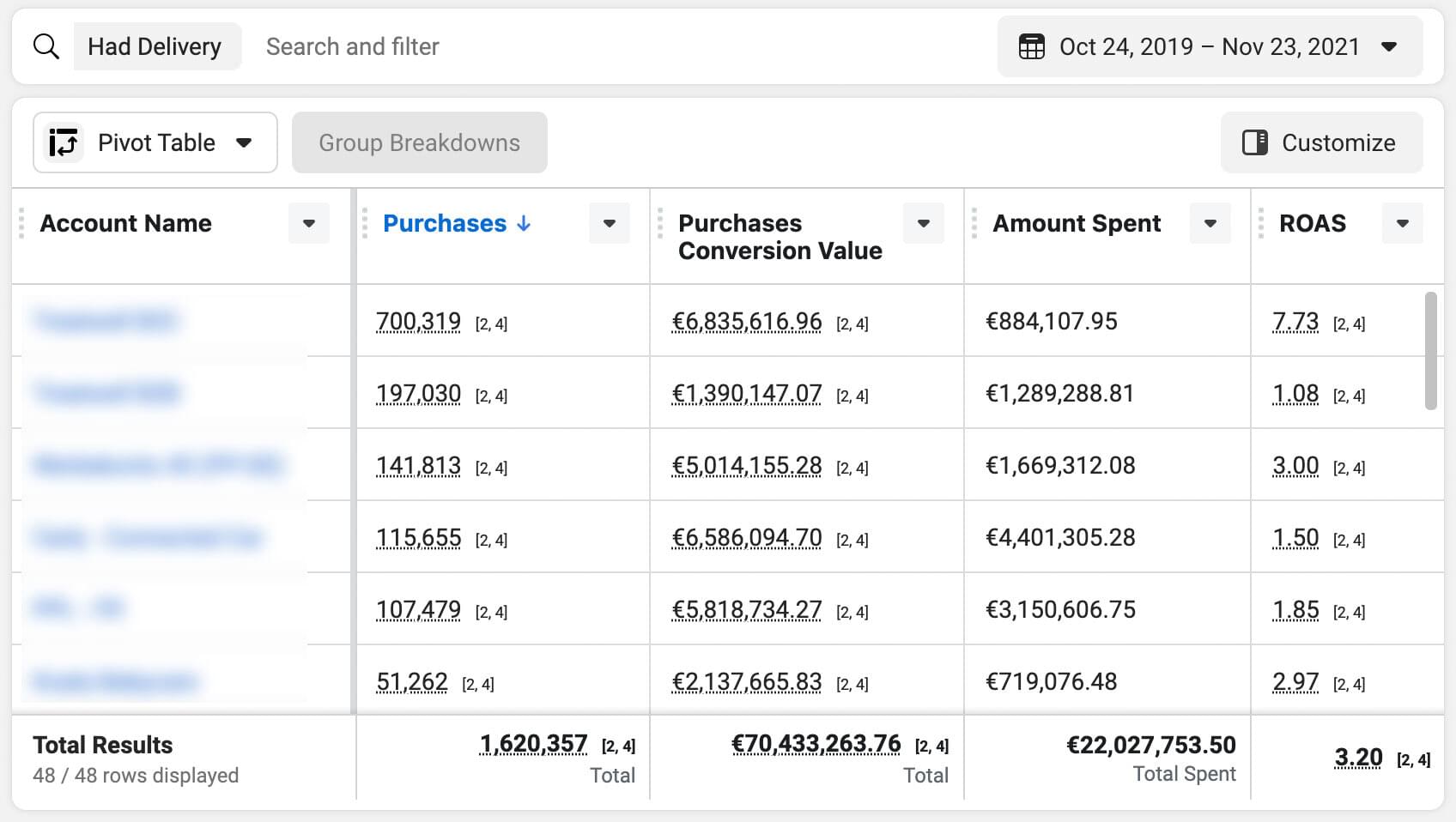Click the ROAS column drag handle
The height and width of the screenshot is (822, 1456).
pyautogui.click(x=1260, y=223)
